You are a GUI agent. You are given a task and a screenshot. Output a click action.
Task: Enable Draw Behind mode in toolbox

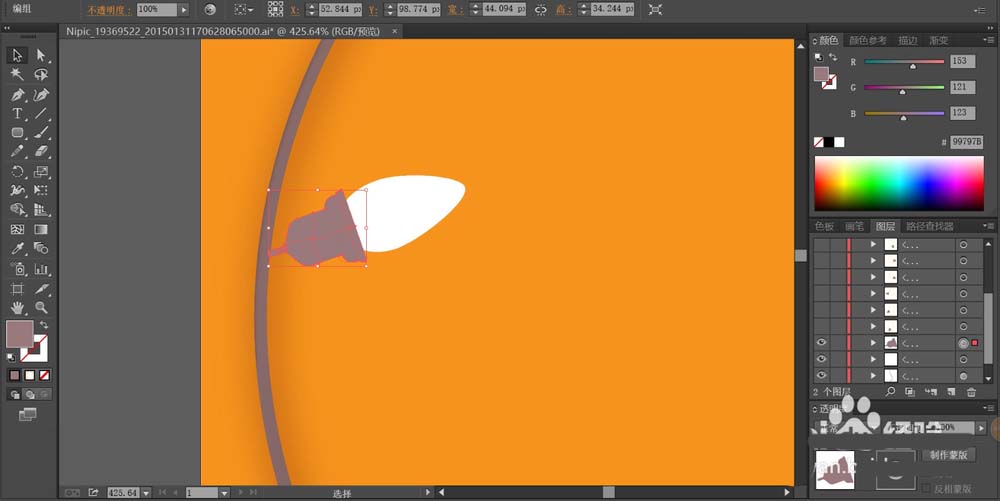[x=29, y=395]
